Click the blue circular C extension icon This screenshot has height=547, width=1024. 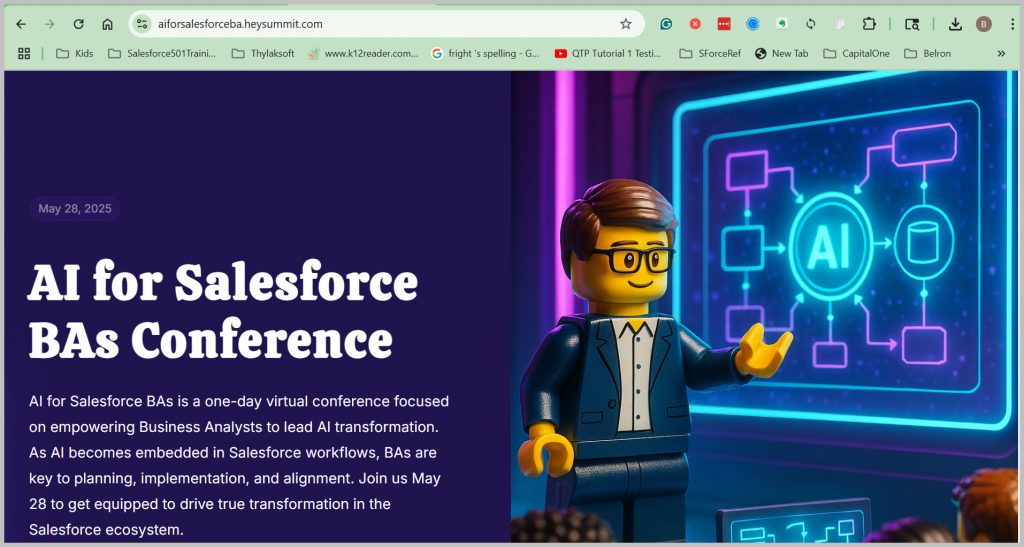pyautogui.click(x=753, y=24)
